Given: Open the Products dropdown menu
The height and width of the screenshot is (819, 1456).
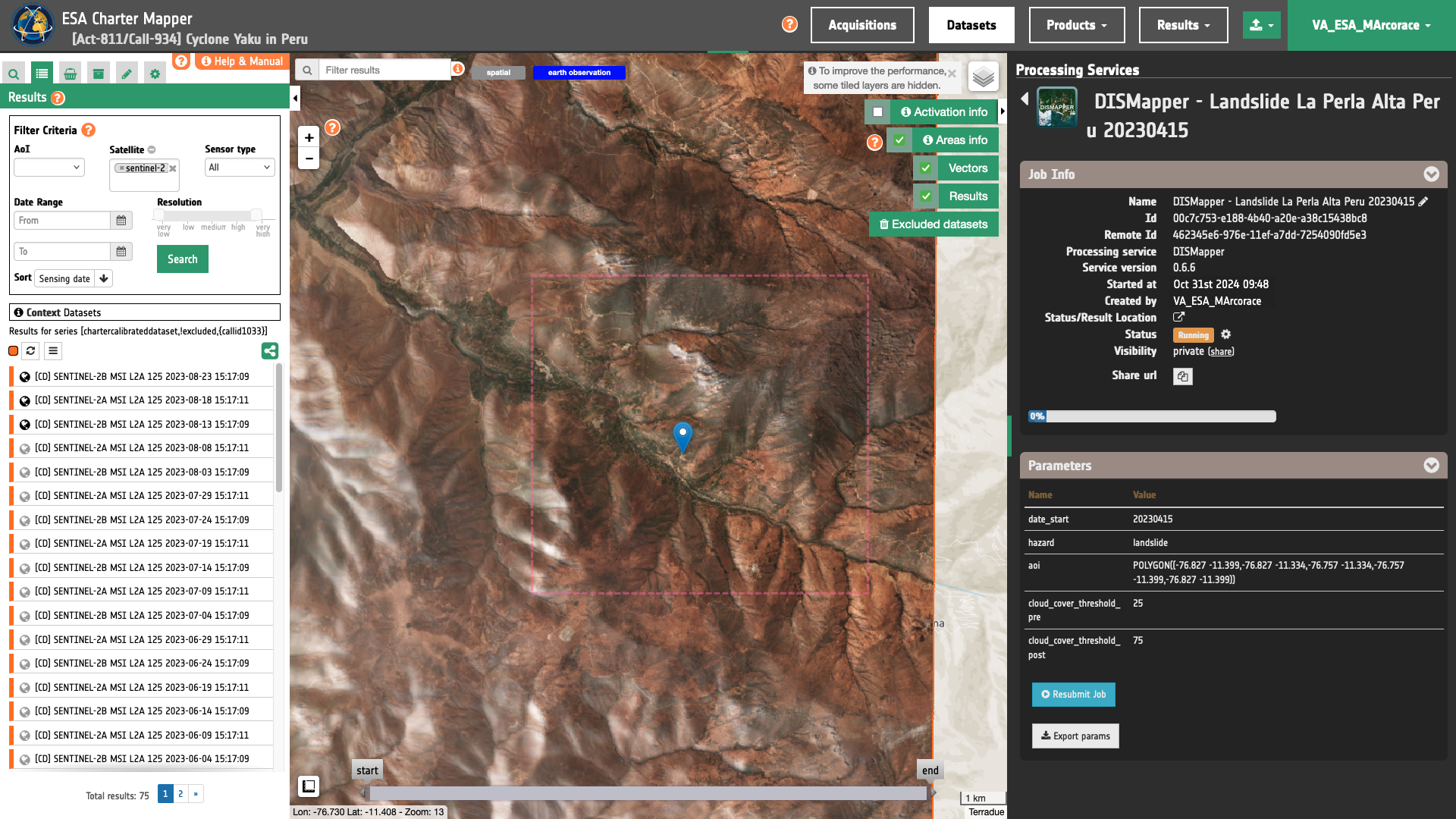Looking at the screenshot, I should 1076,25.
